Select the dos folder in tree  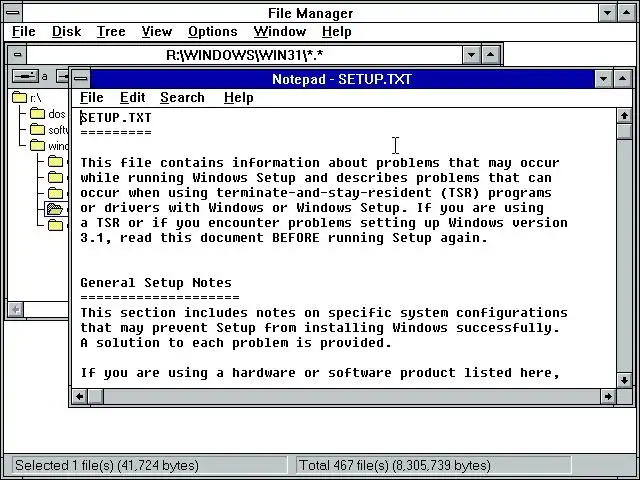point(38,113)
